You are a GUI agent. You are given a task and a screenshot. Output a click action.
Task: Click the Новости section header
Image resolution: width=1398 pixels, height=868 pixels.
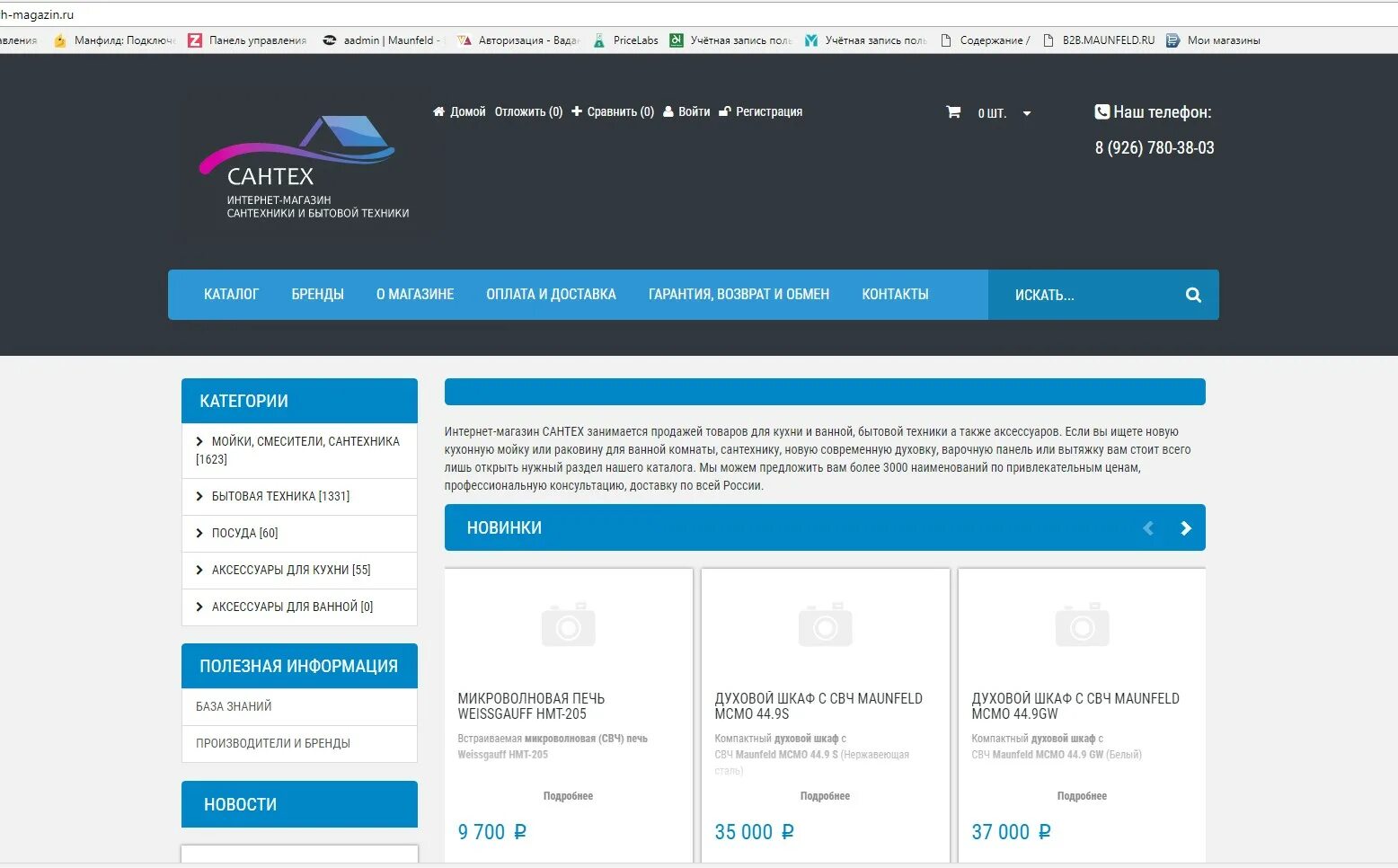(x=299, y=804)
